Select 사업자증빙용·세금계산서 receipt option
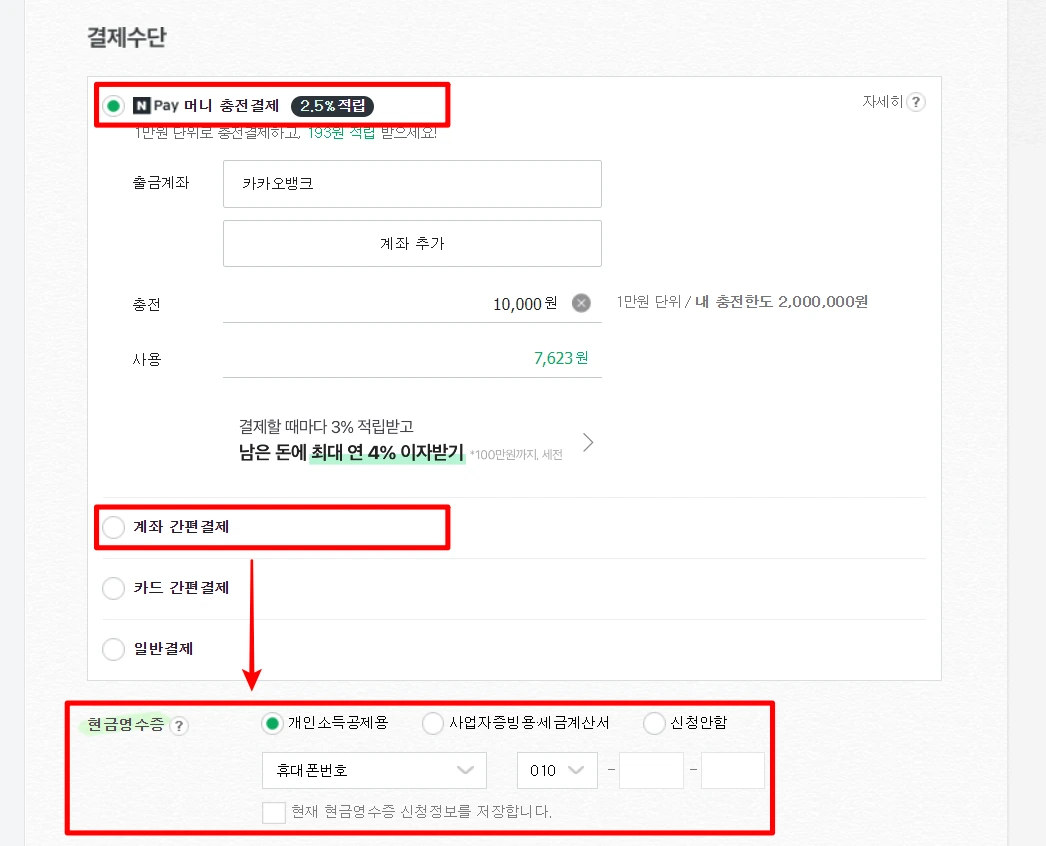Viewport: 1046px width, 846px height. pyautogui.click(x=432, y=722)
